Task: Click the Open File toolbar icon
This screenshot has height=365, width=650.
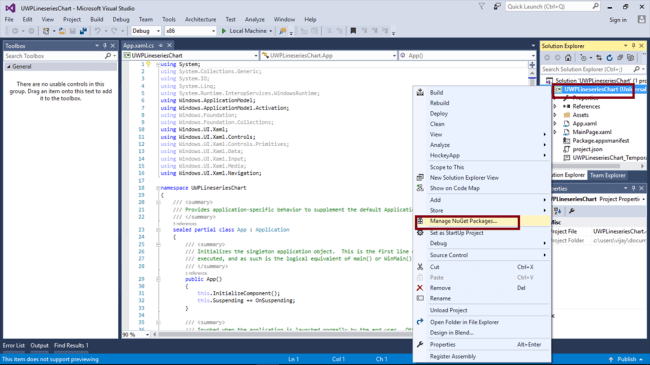Action: click(62, 31)
